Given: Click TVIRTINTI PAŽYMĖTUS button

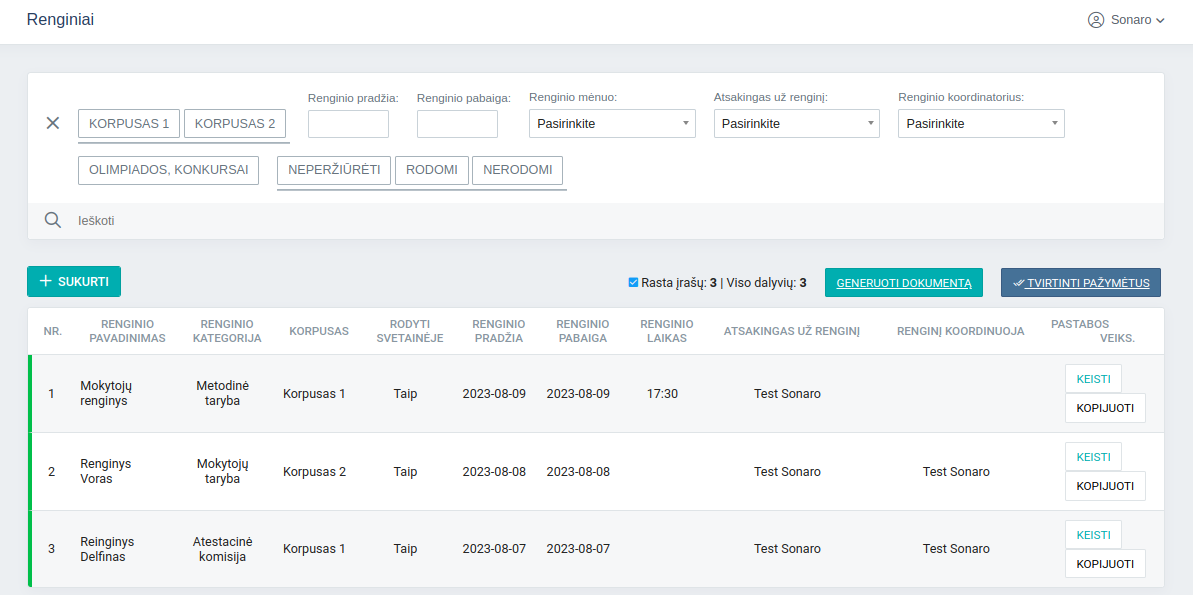Looking at the screenshot, I should point(1081,283).
